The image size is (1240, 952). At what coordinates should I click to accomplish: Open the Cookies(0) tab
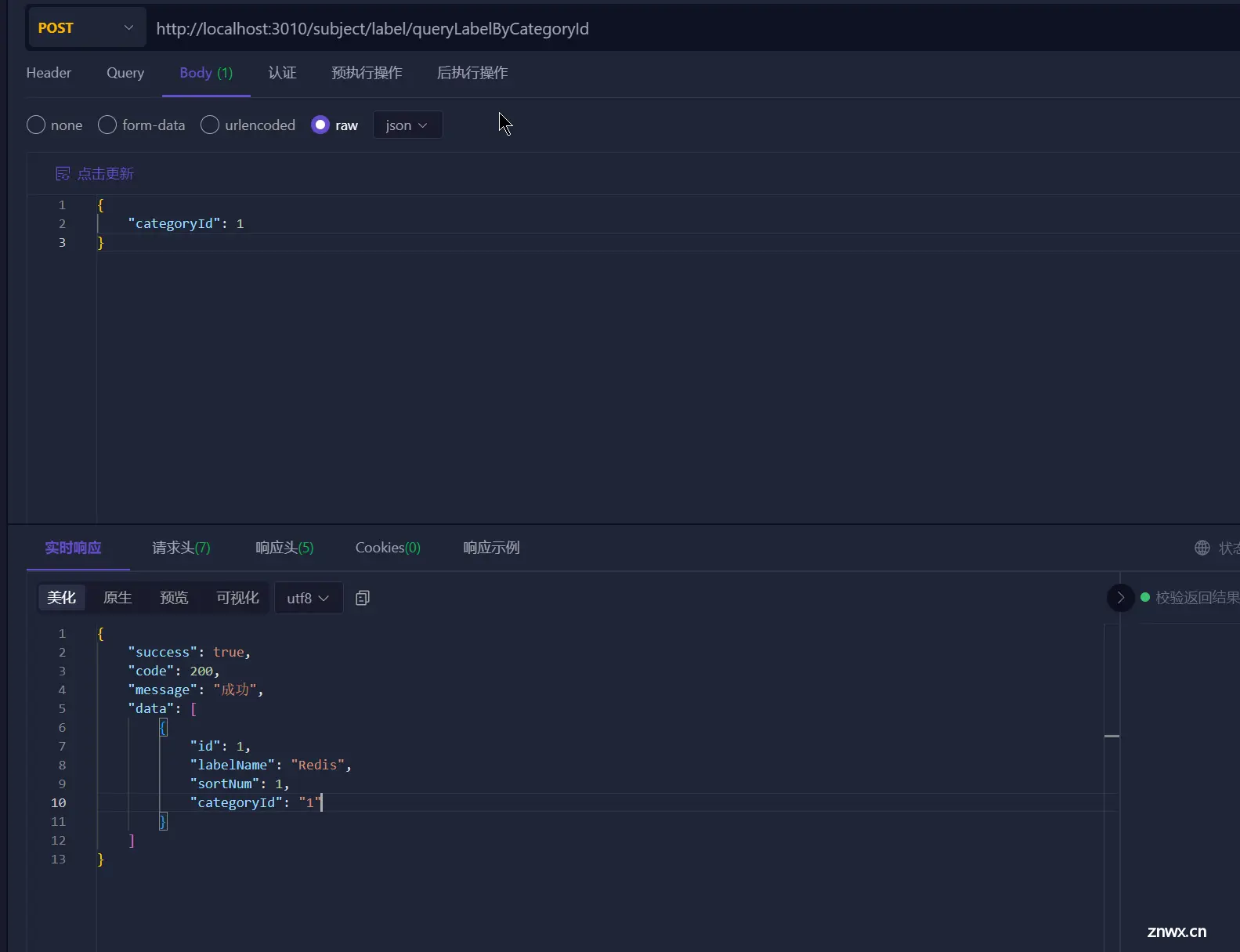pyautogui.click(x=388, y=548)
